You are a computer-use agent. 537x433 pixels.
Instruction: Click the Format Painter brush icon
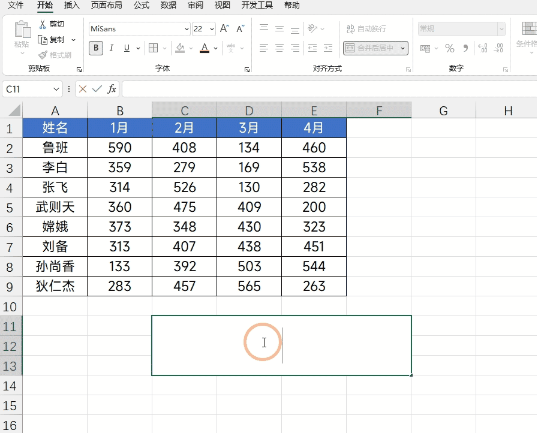click(x=43, y=55)
